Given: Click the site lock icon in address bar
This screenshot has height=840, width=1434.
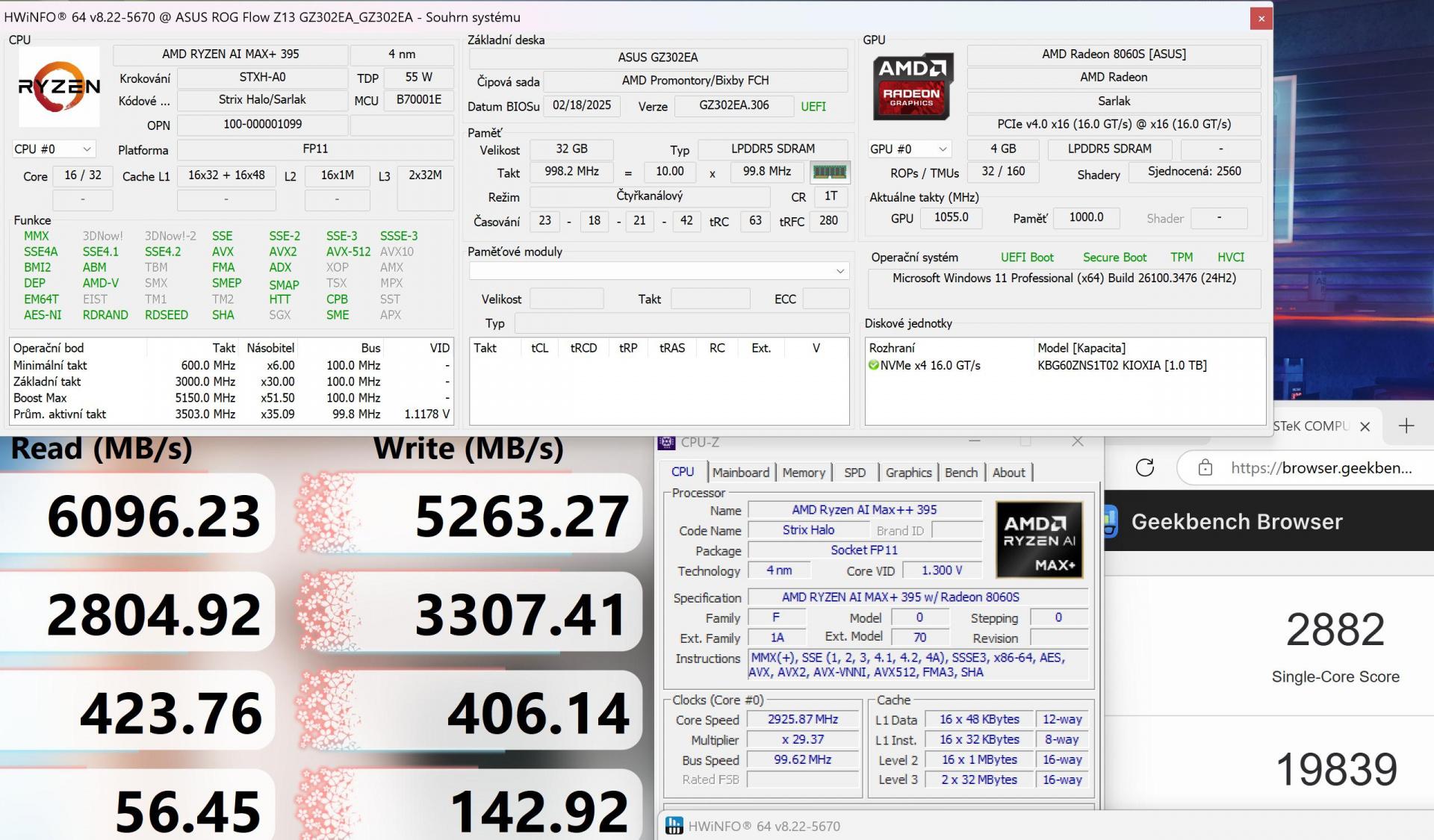Looking at the screenshot, I should (1205, 468).
